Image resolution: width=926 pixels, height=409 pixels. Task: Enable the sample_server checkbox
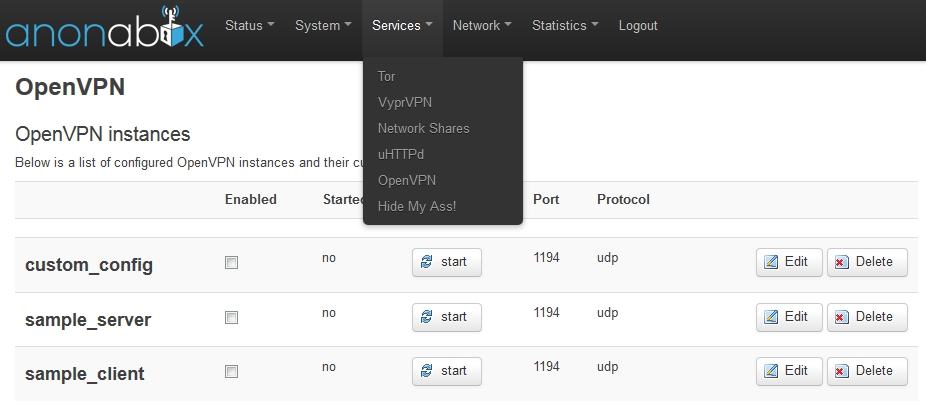(231, 318)
